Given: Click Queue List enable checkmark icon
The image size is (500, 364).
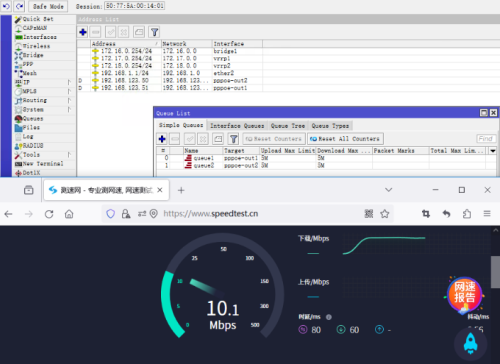Looking at the screenshot, I should [x=190, y=139].
